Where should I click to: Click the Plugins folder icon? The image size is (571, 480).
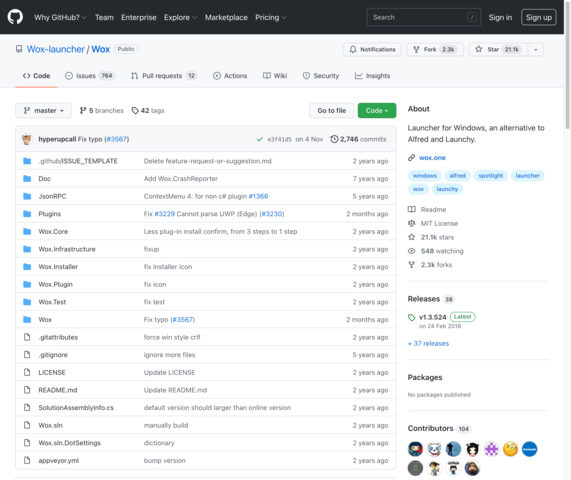[x=27, y=214]
